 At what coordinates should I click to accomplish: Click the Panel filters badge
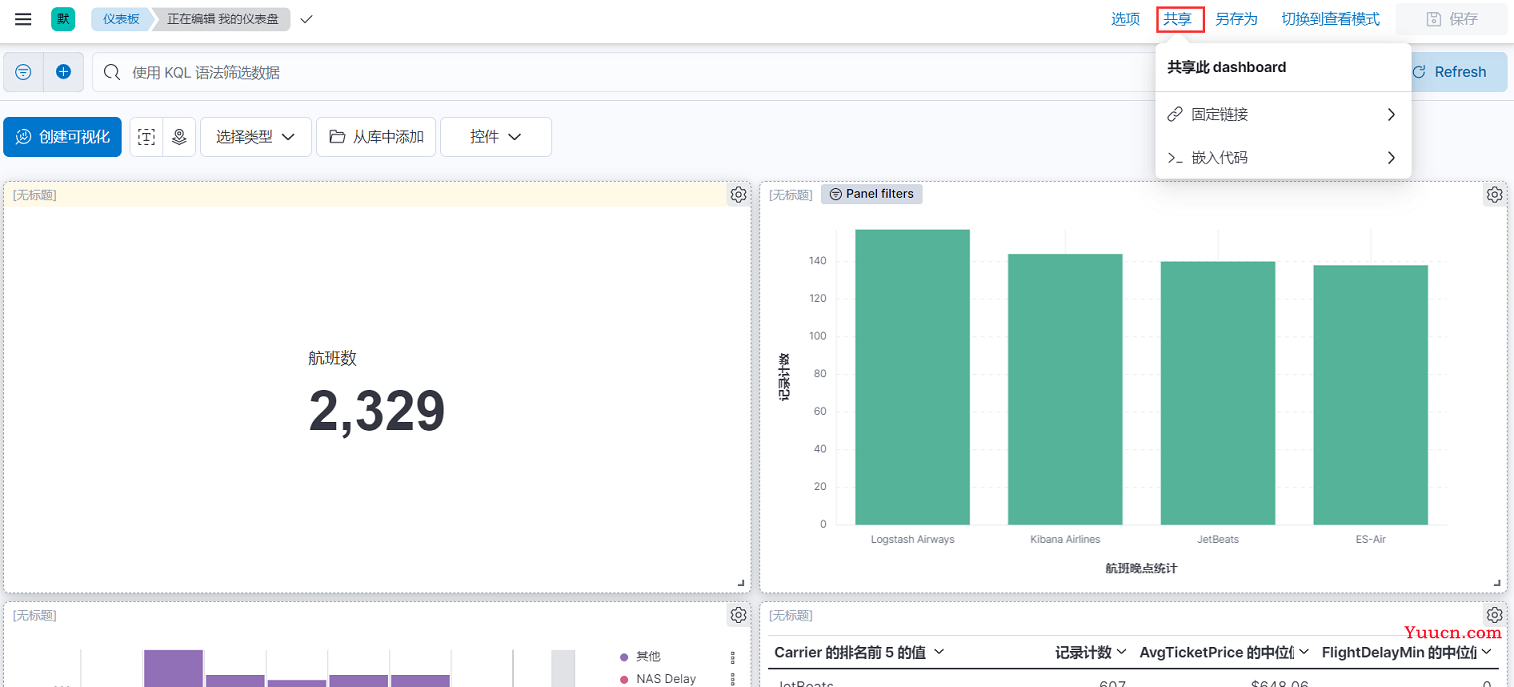tap(872, 194)
